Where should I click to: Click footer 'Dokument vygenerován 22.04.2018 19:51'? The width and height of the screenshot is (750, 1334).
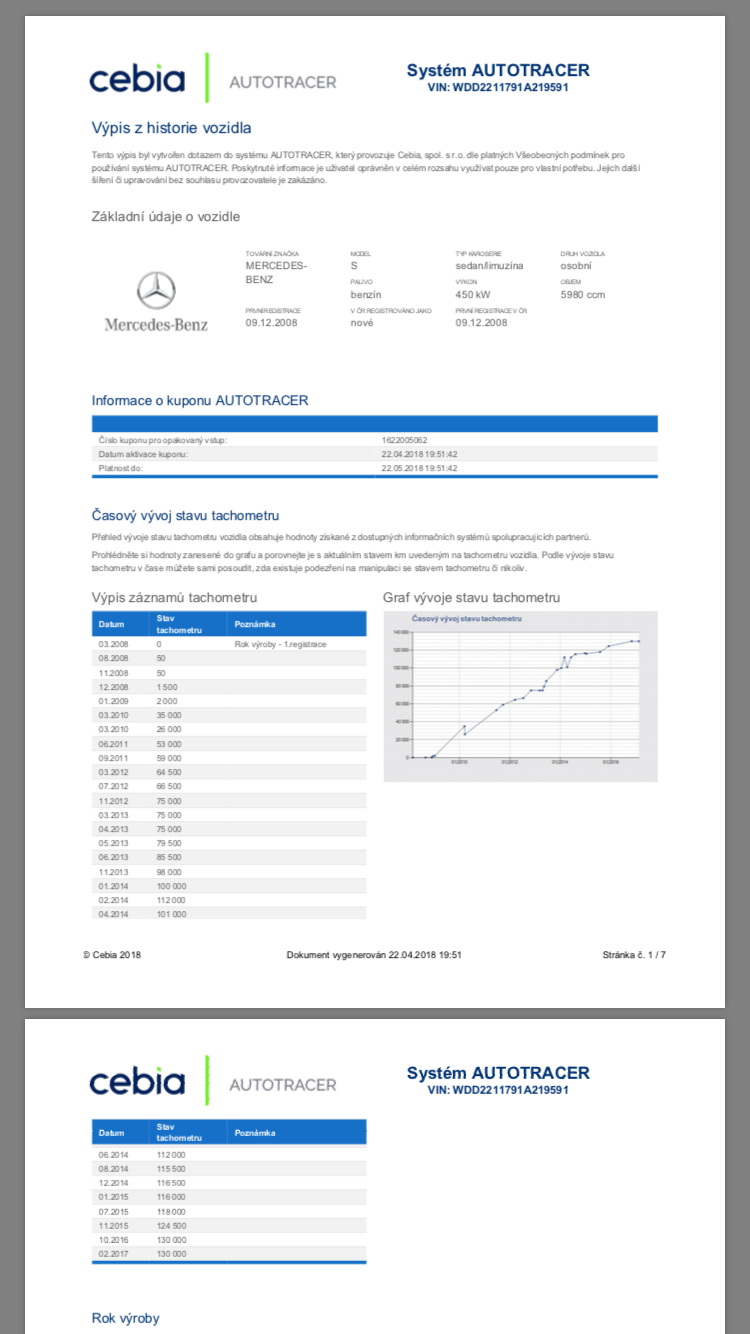pos(374,955)
